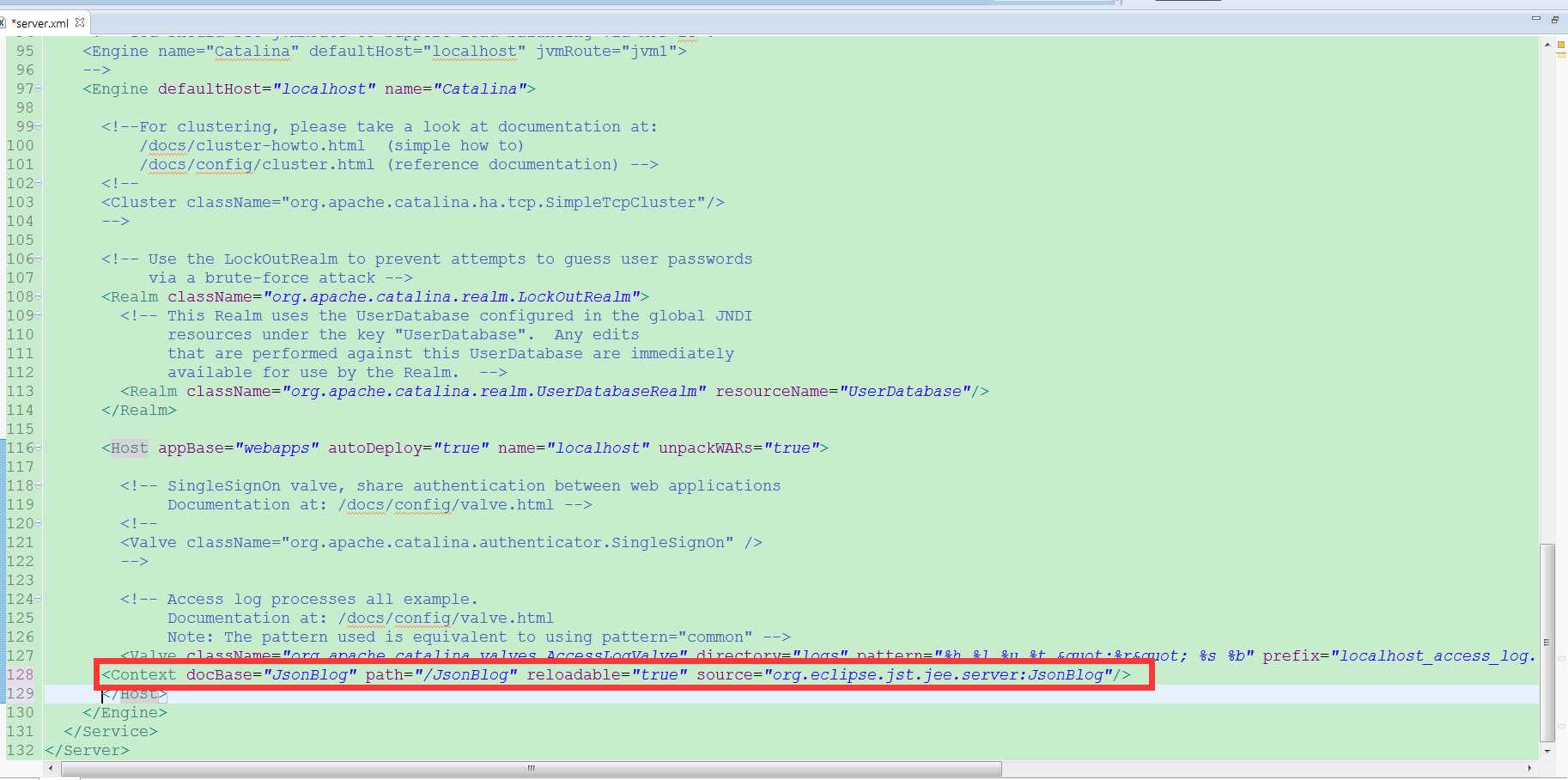Collapse the comment fold at line 124
The image size is (1568, 780).
pyautogui.click(x=39, y=599)
